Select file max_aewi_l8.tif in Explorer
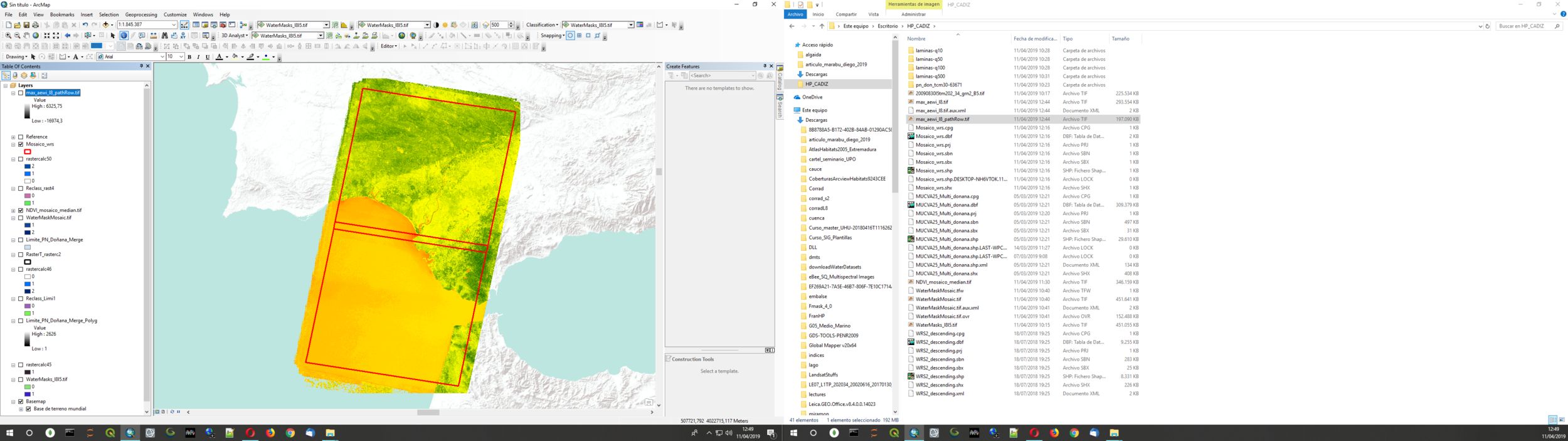The height and width of the screenshot is (441, 1568). pyautogui.click(x=931, y=102)
